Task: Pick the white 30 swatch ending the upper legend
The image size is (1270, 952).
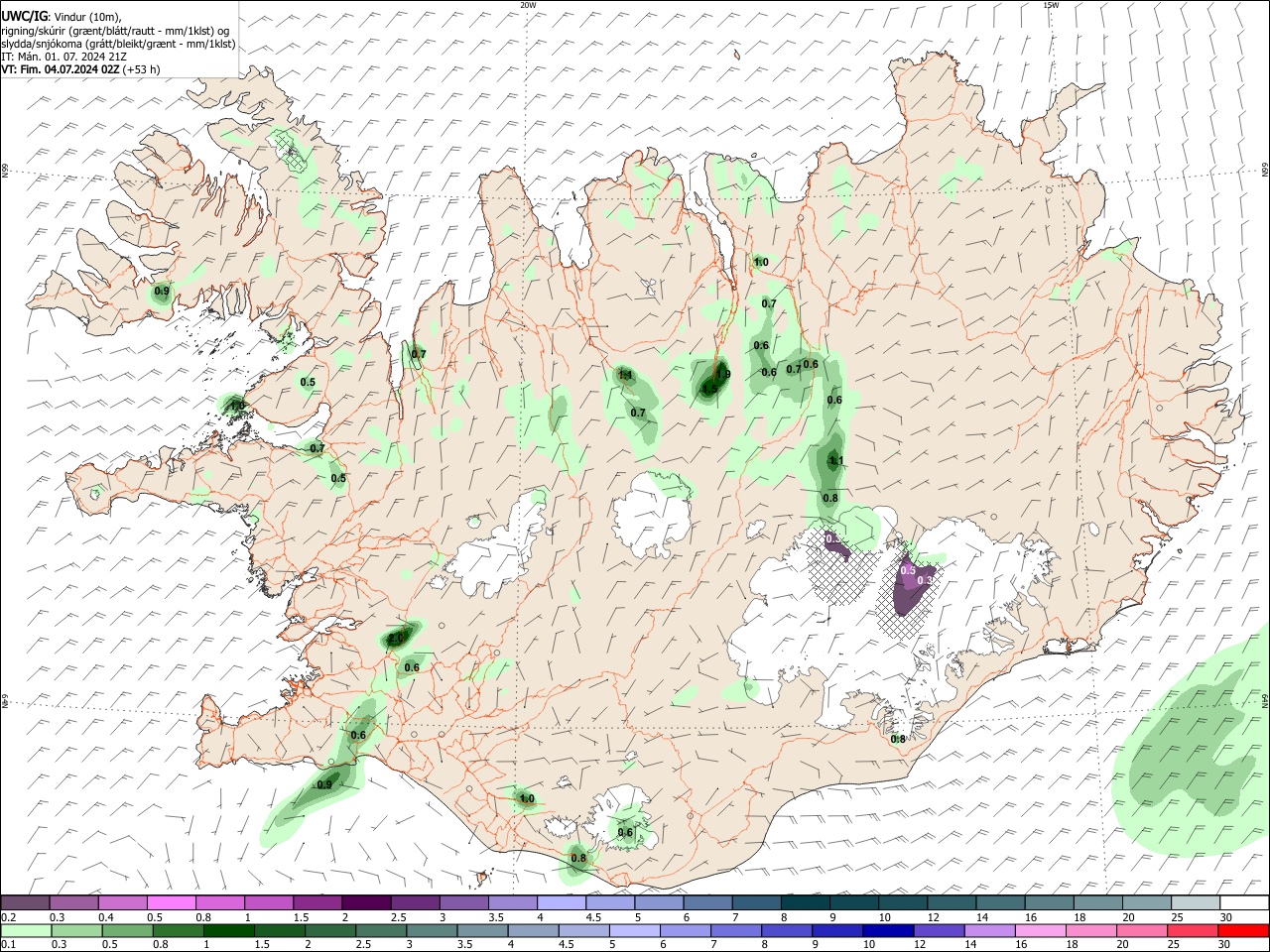Action: 1243,902
